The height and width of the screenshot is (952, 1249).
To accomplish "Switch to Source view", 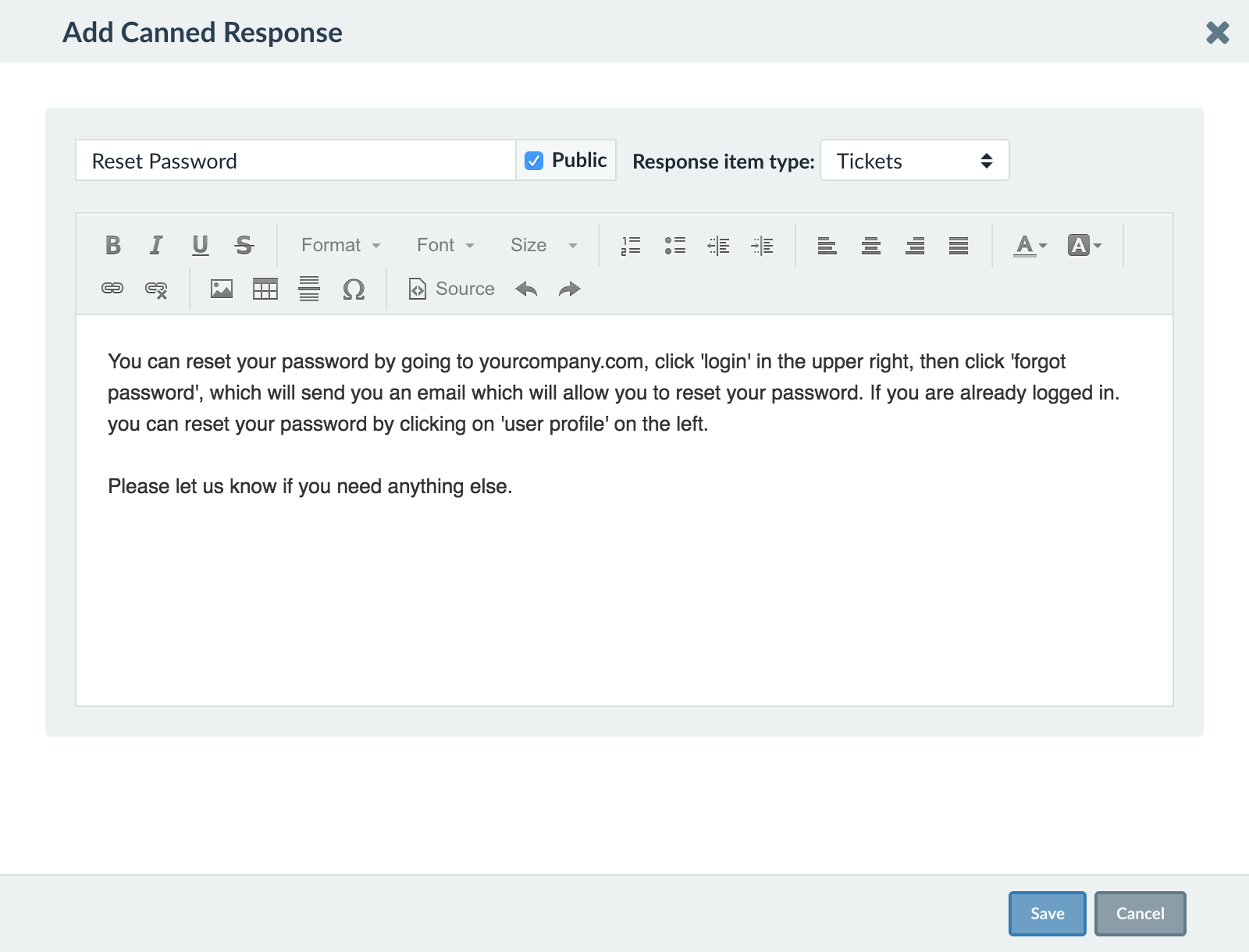I will click(452, 290).
